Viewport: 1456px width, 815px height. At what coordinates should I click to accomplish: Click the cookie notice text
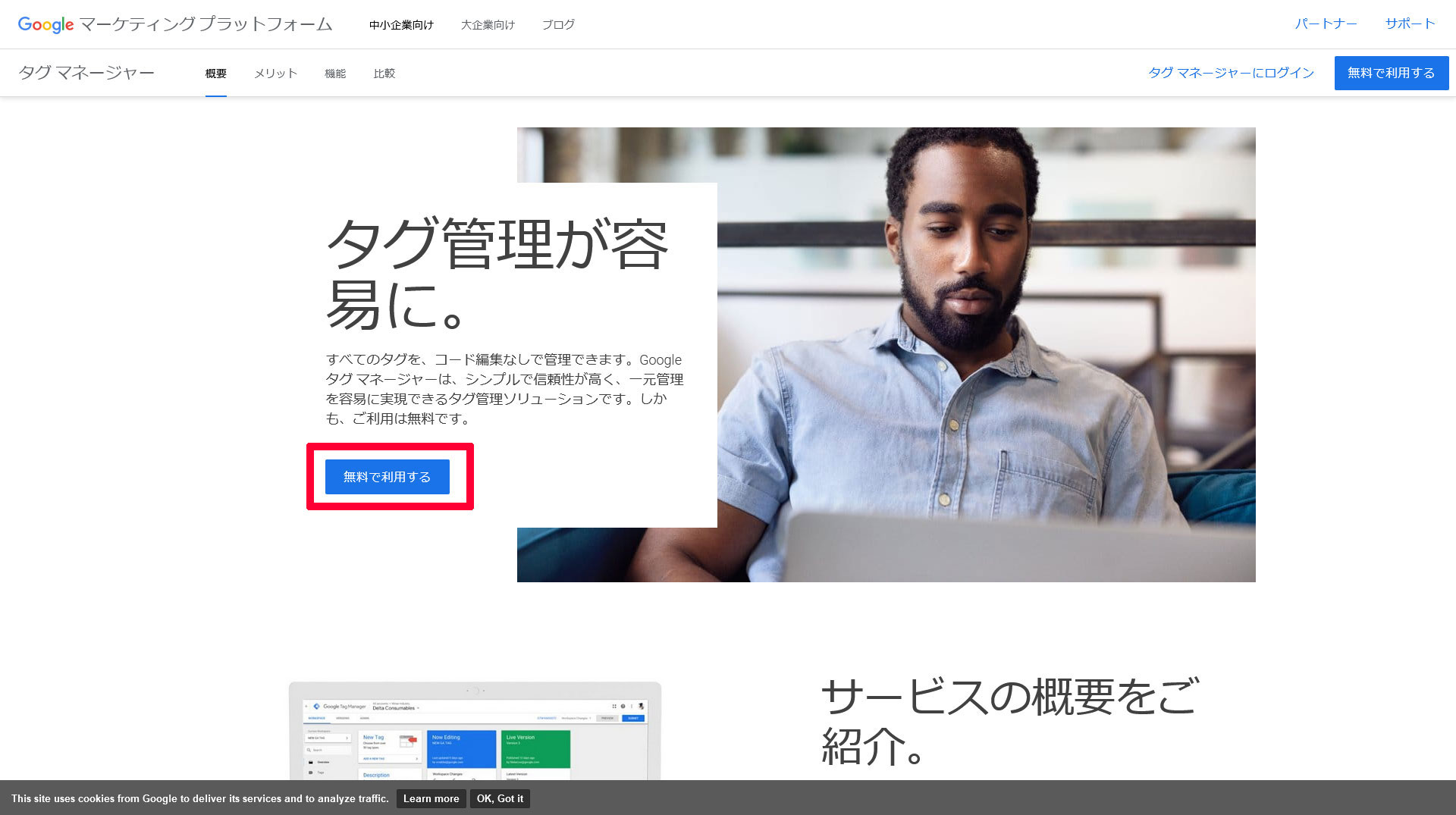[200, 798]
